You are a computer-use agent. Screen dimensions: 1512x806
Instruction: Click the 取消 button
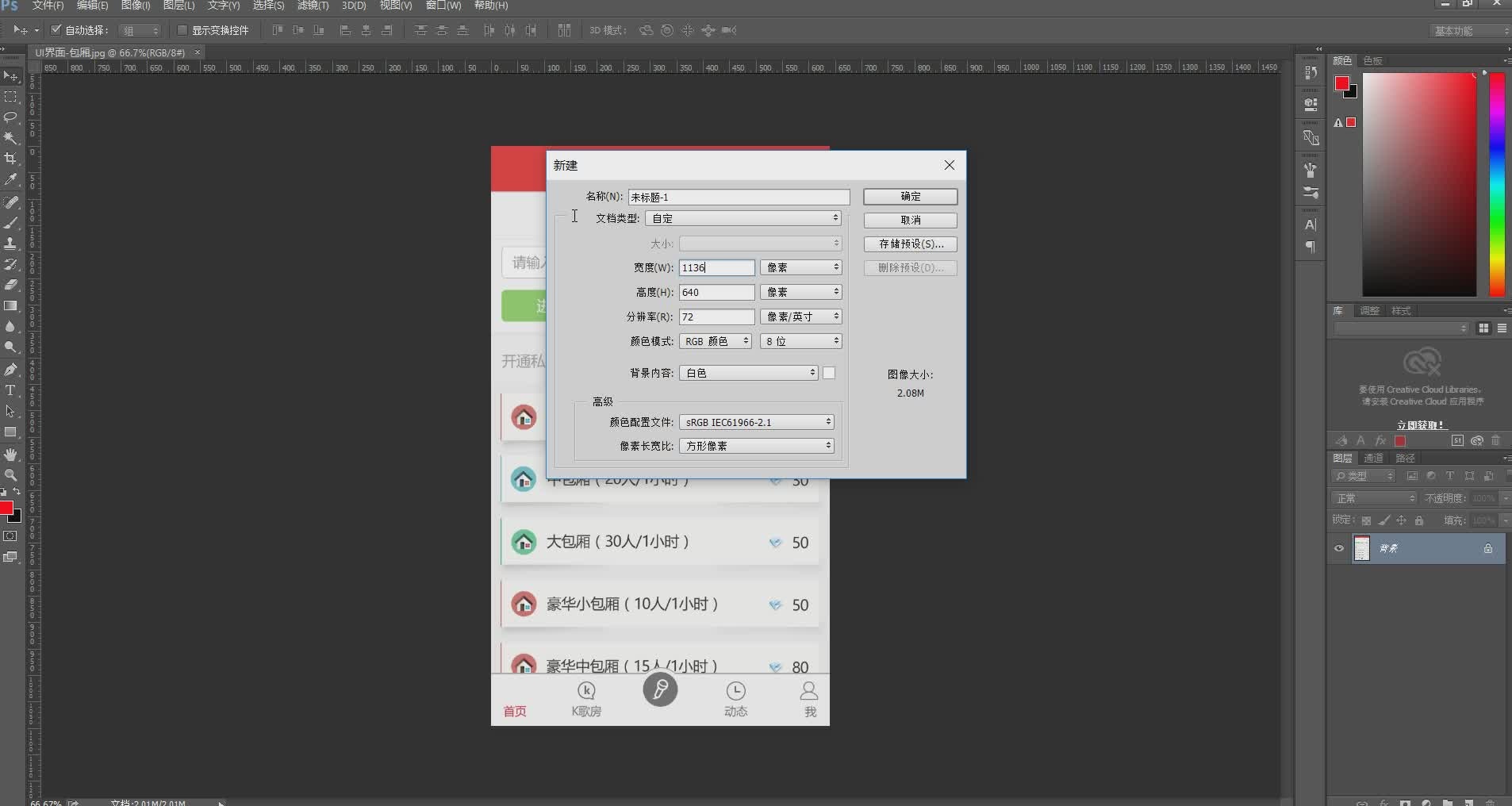click(910, 220)
